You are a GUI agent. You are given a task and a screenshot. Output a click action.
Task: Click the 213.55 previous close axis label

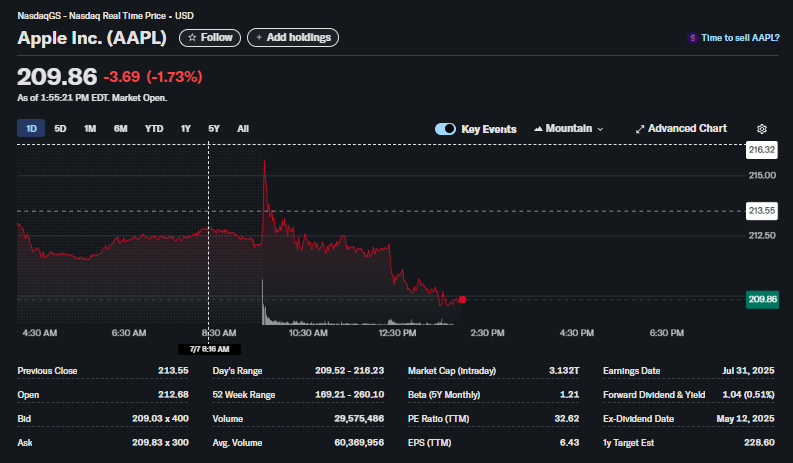tap(762, 211)
